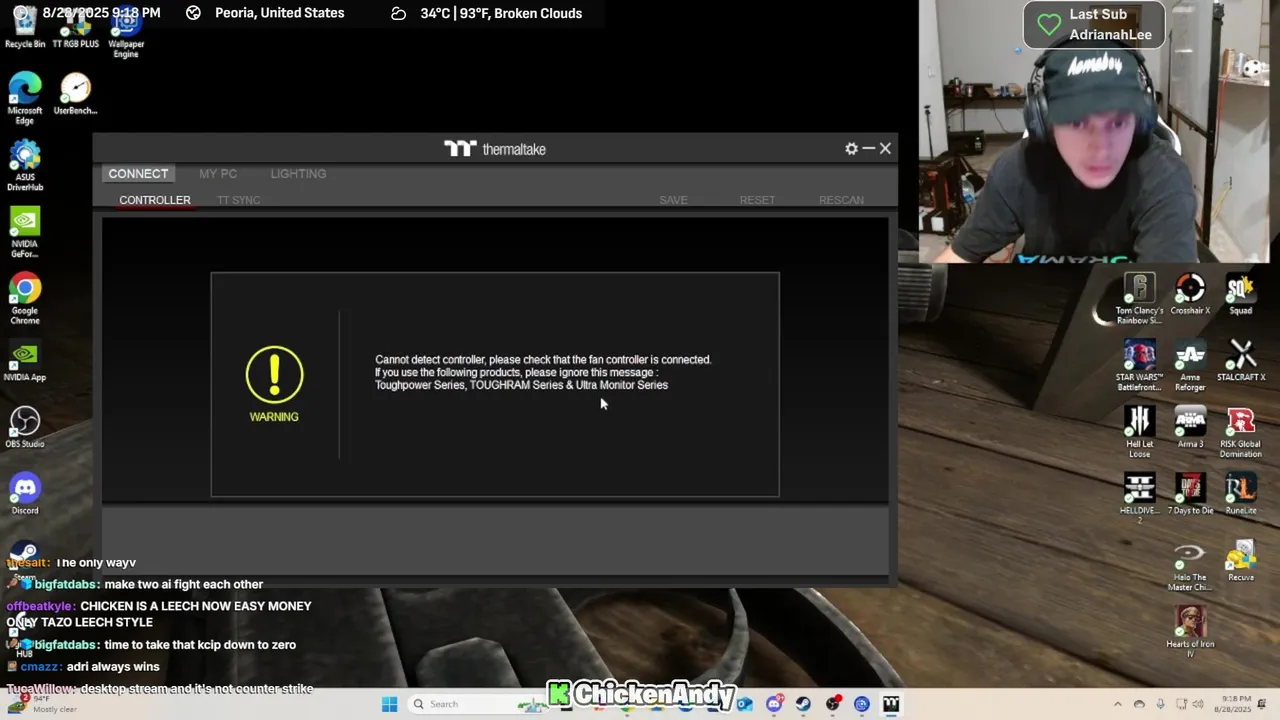
Task: Go to the LIGHTING tab
Action: click(298, 173)
